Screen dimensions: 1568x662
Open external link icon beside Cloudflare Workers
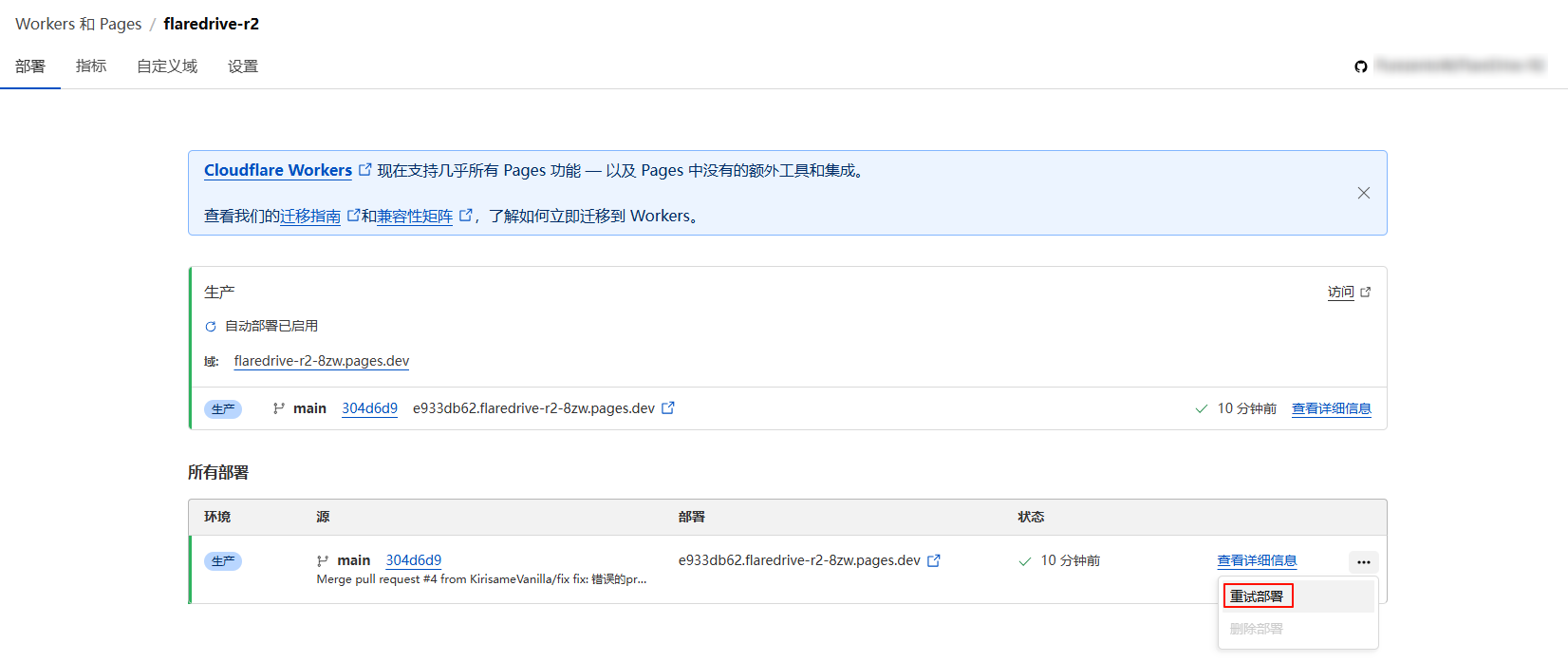point(364,170)
